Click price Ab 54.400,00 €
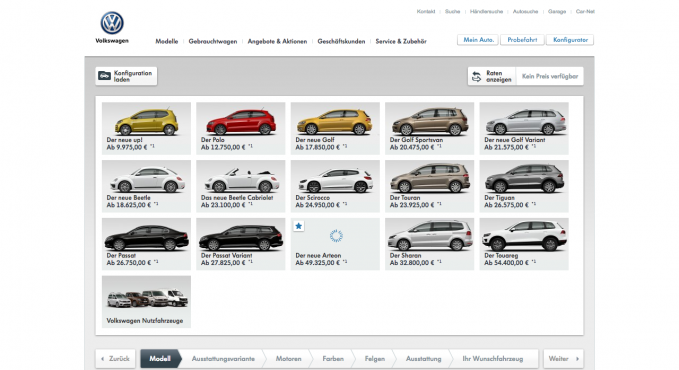This screenshot has height=370, width=679. (x=506, y=263)
